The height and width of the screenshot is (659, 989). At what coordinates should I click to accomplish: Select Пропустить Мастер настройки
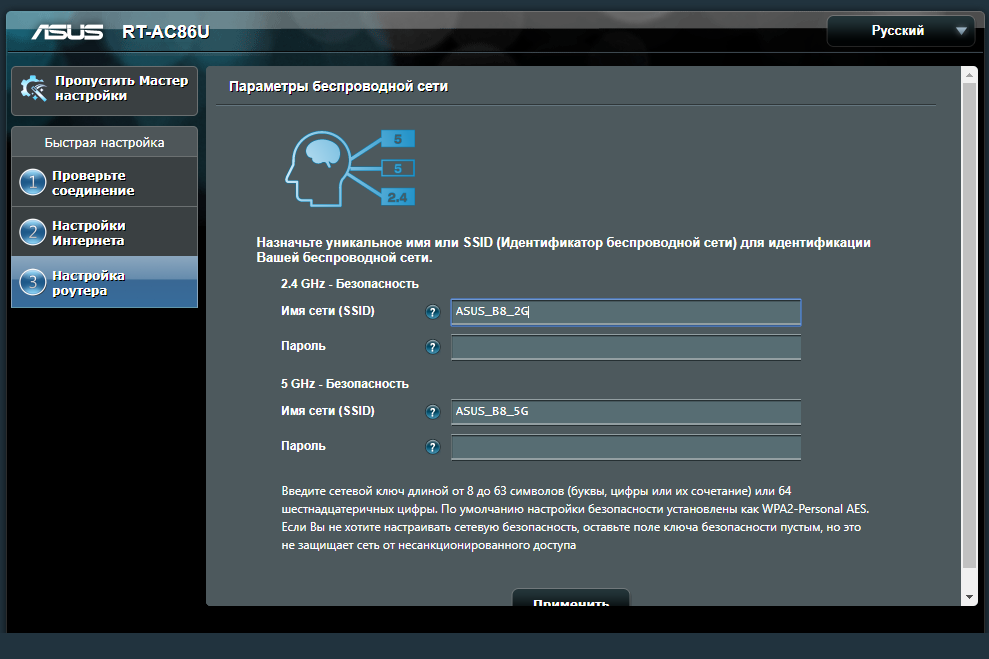pos(105,90)
